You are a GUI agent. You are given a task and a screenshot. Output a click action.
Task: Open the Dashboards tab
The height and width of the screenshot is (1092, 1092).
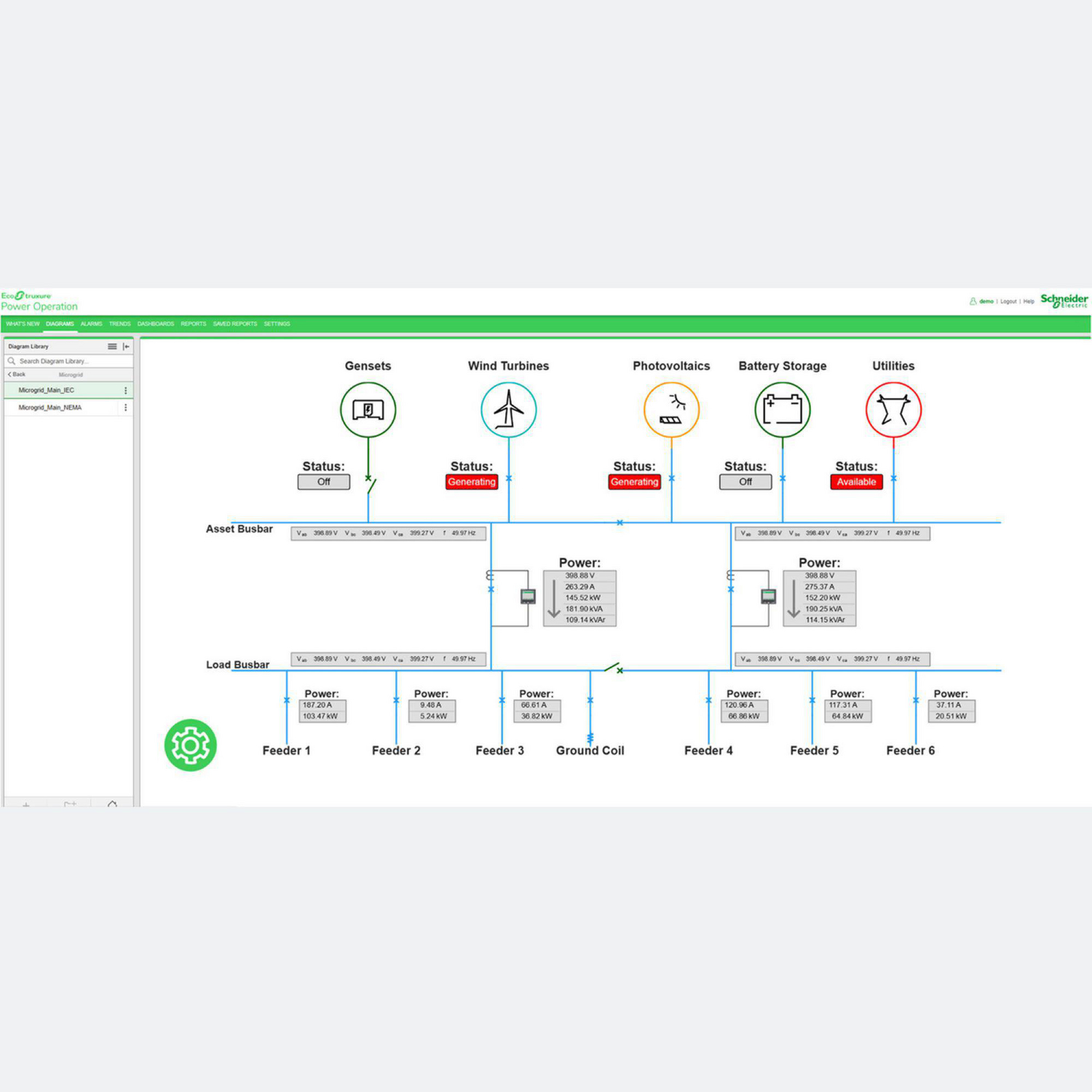click(155, 324)
